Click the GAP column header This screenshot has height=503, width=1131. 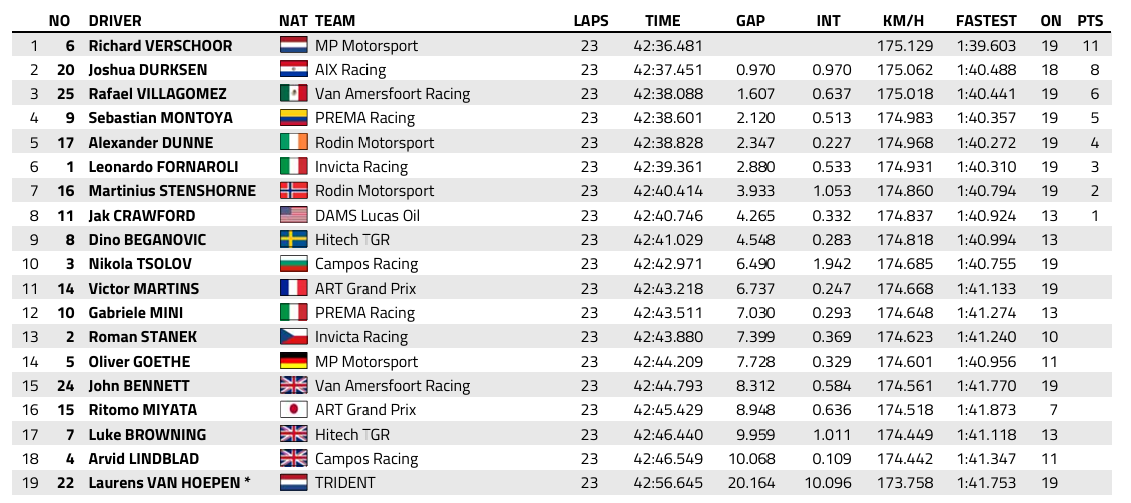point(750,21)
